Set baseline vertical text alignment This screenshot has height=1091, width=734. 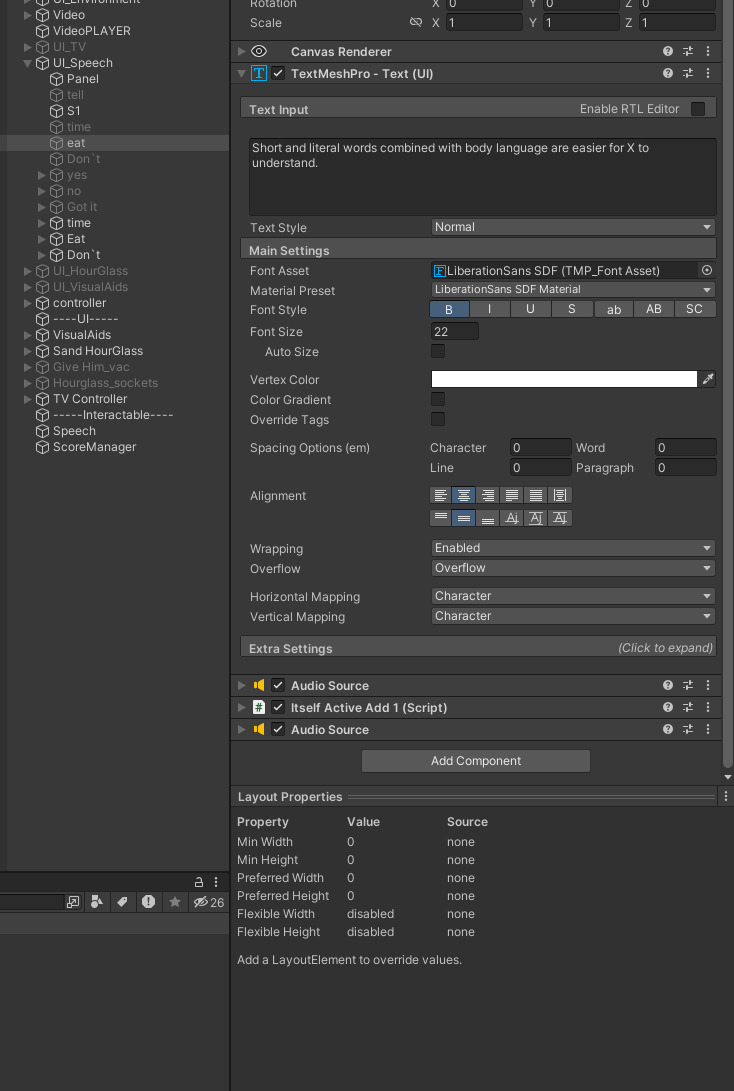(x=512, y=518)
